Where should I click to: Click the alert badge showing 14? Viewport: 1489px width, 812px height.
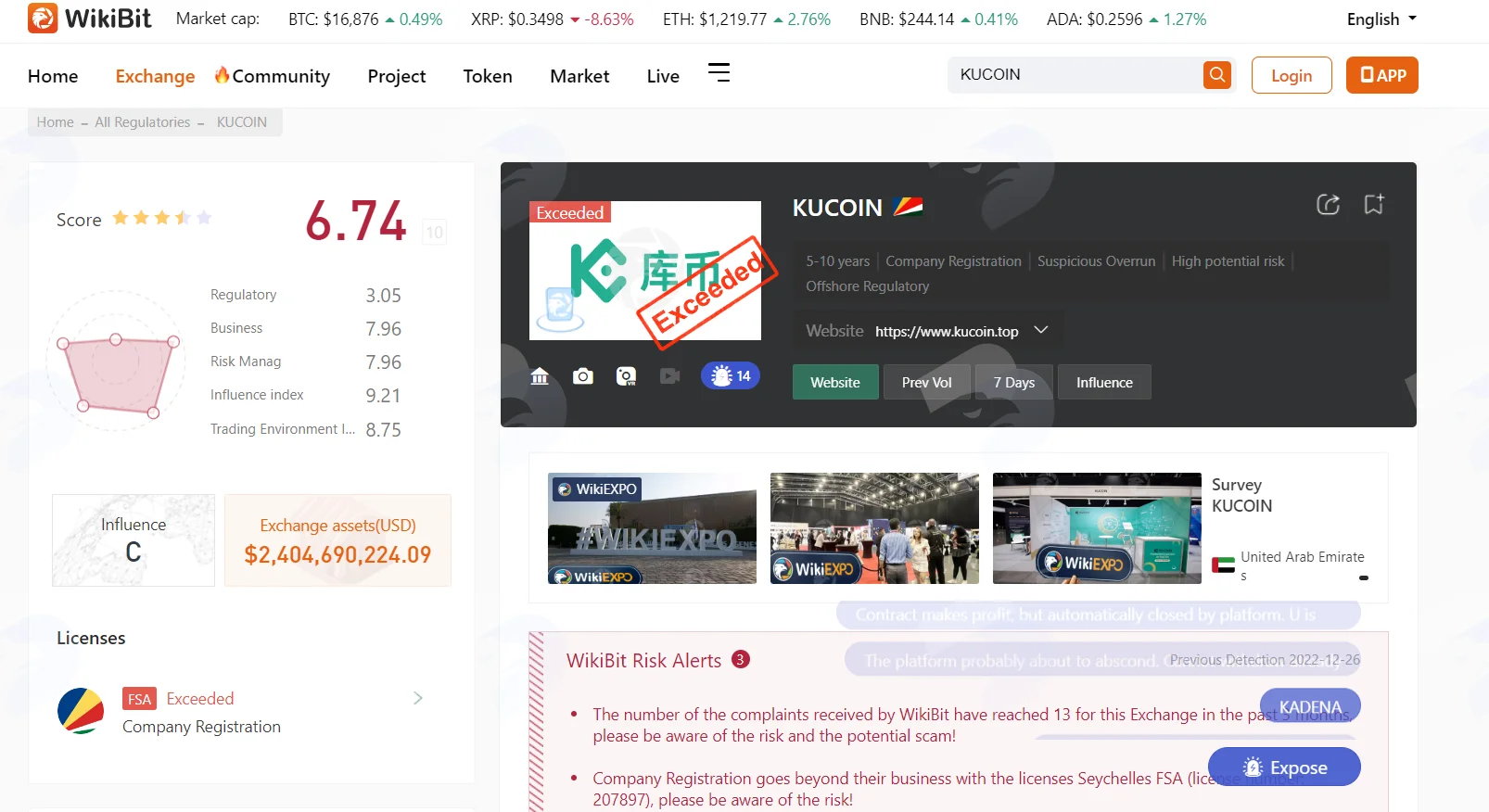pyautogui.click(x=731, y=375)
